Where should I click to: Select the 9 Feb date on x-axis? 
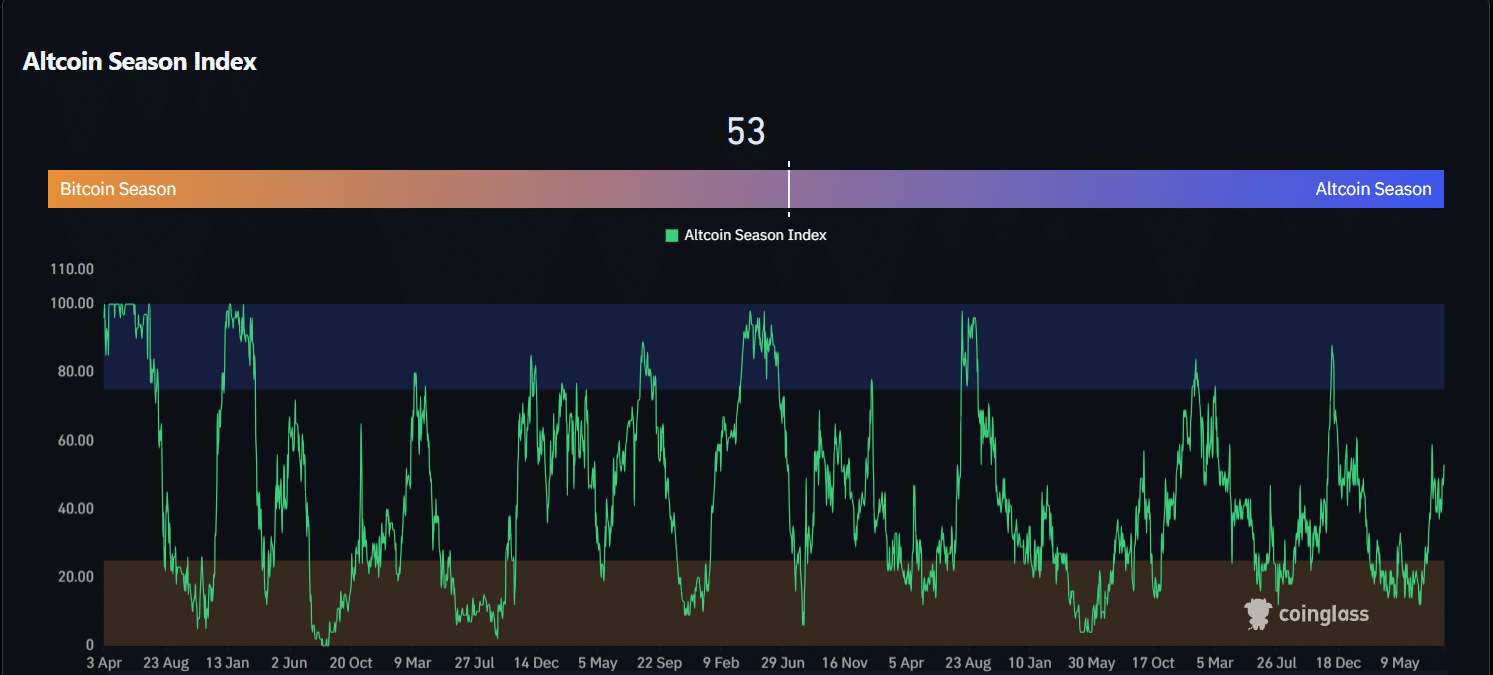click(722, 663)
